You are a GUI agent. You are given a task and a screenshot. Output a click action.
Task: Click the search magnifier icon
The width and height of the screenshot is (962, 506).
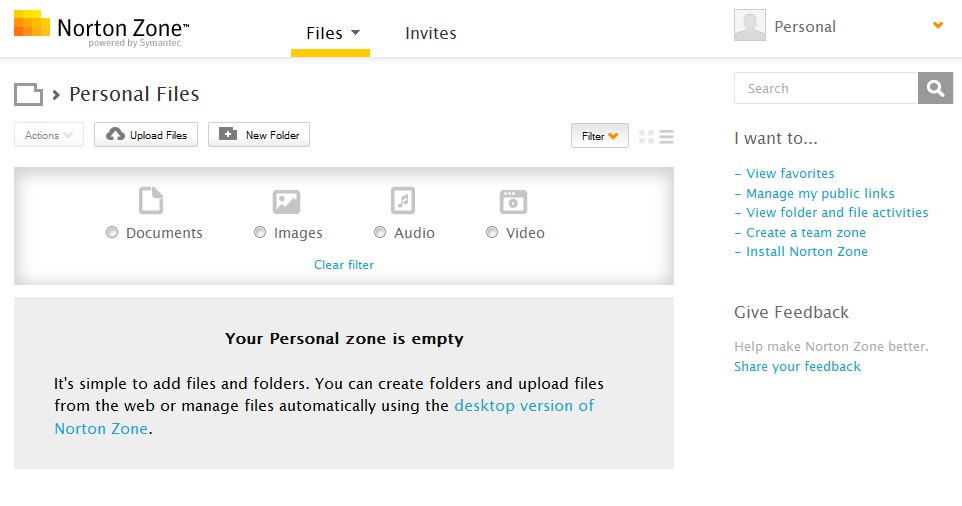[934, 88]
